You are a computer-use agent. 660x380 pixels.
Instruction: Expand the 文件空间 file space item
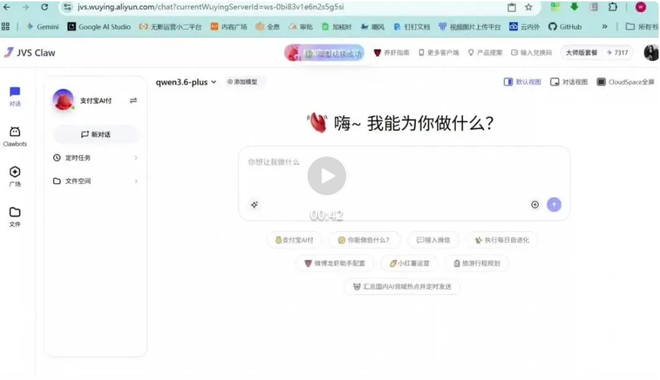coord(96,181)
